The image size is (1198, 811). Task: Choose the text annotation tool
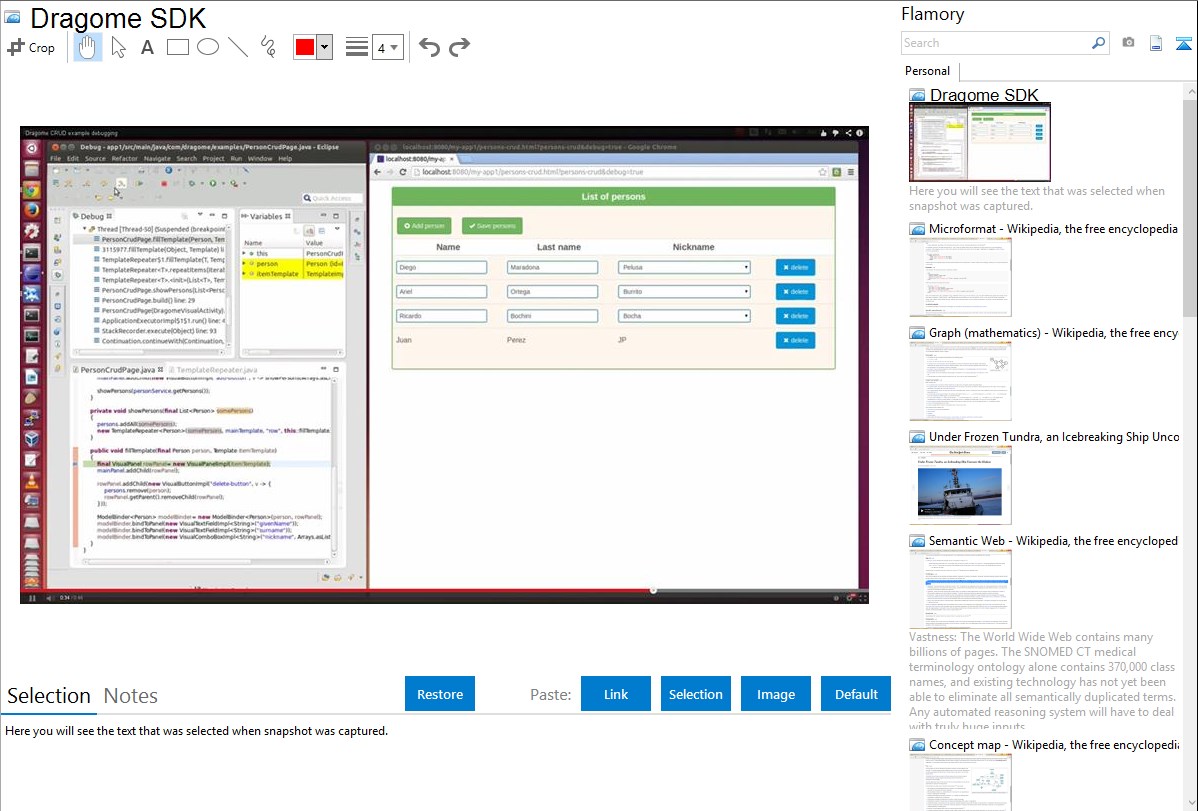click(x=147, y=47)
